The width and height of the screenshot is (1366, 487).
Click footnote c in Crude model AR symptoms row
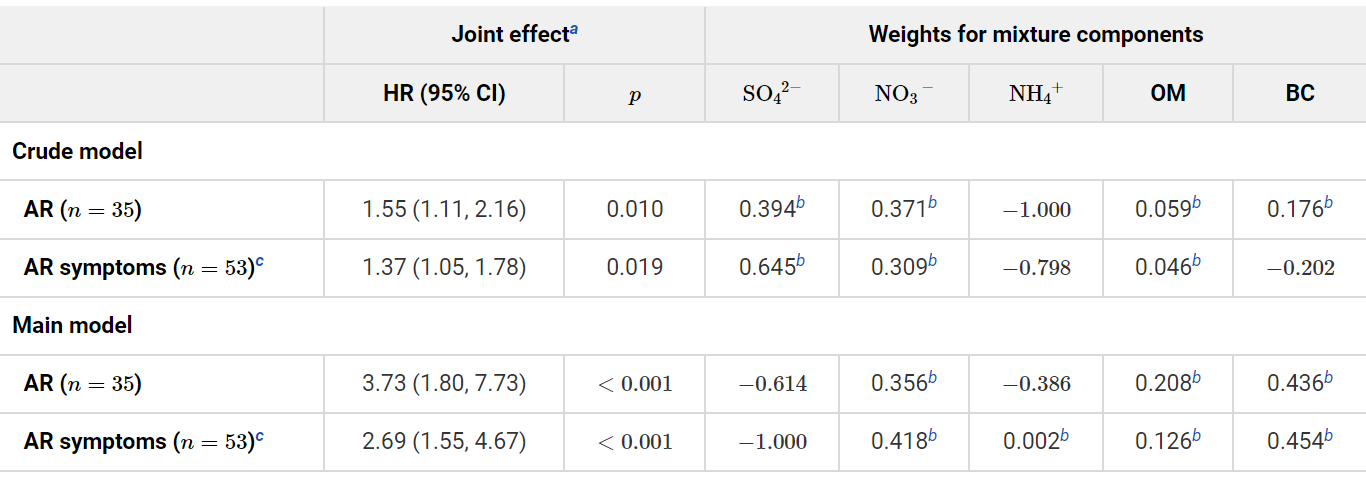tap(260, 263)
